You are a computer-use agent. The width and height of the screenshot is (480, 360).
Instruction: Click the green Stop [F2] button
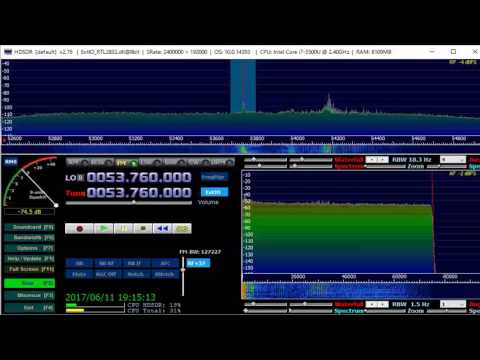30,283
